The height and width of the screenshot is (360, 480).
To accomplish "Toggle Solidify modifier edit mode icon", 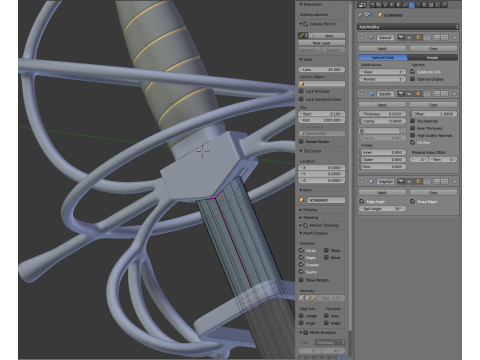I will 418,94.
